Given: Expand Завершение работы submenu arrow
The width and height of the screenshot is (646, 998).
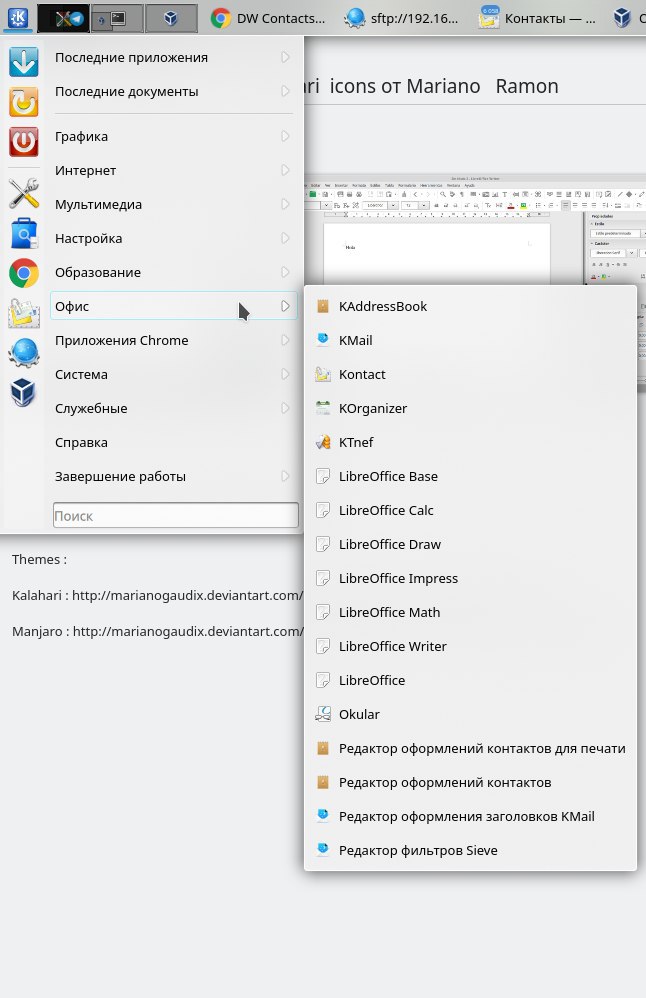Looking at the screenshot, I should (x=285, y=476).
